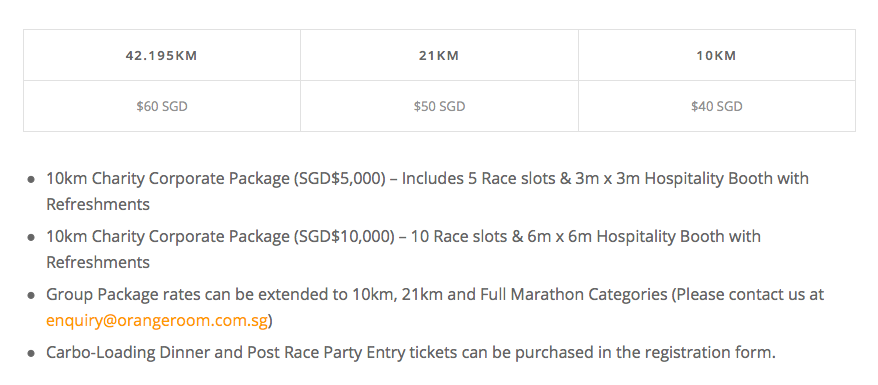
Task: Click the Carbo-Loading Dinner text
Action: [x=144, y=353]
